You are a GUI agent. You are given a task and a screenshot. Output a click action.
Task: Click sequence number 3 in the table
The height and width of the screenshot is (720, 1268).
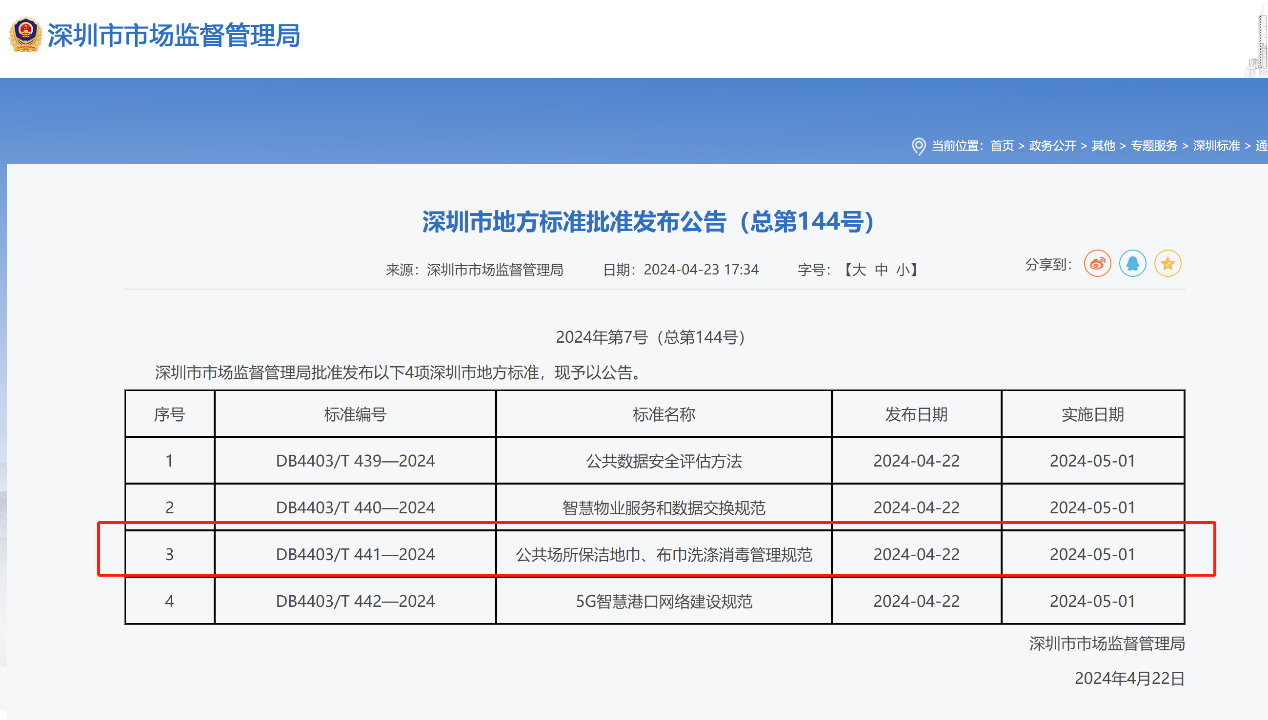[x=169, y=554]
